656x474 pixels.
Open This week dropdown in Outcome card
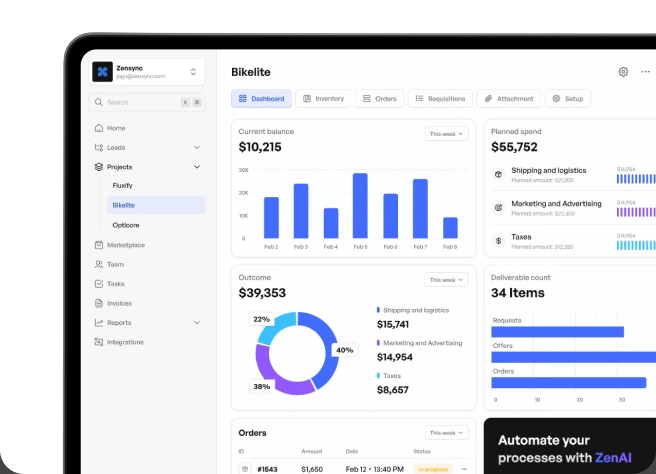tap(446, 280)
